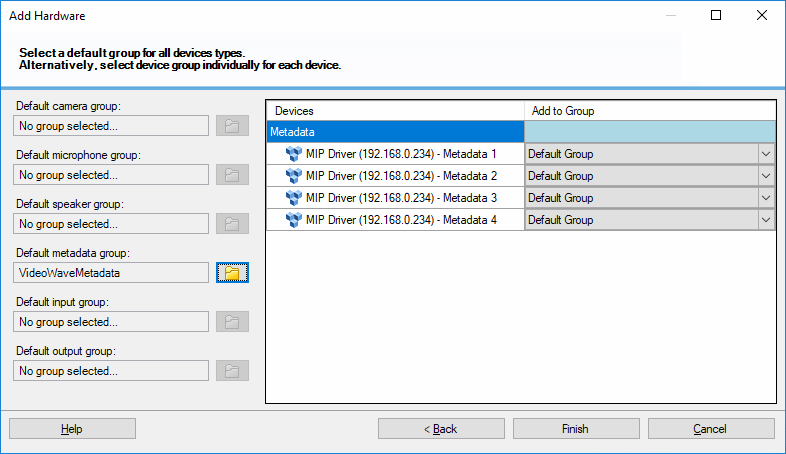Select 'MIP Driver (192.168.0.234) - Metadata 2' text
Image resolution: width=786 pixels, height=454 pixels.
401,176
